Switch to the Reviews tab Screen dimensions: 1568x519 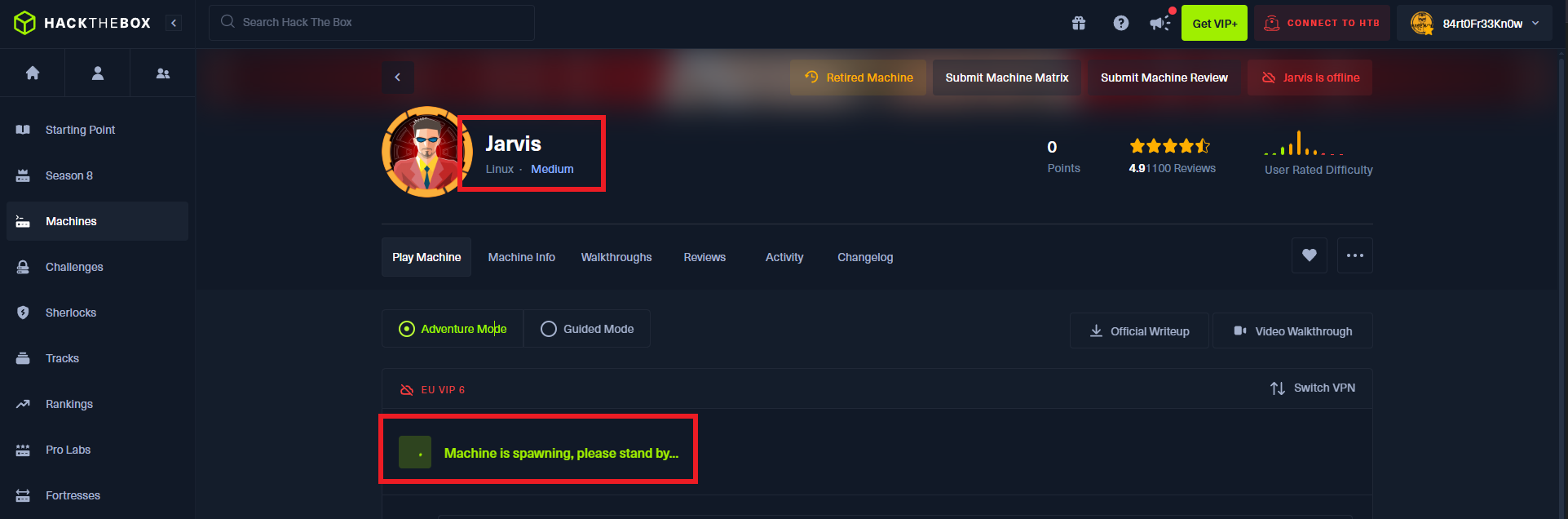point(704,257)
